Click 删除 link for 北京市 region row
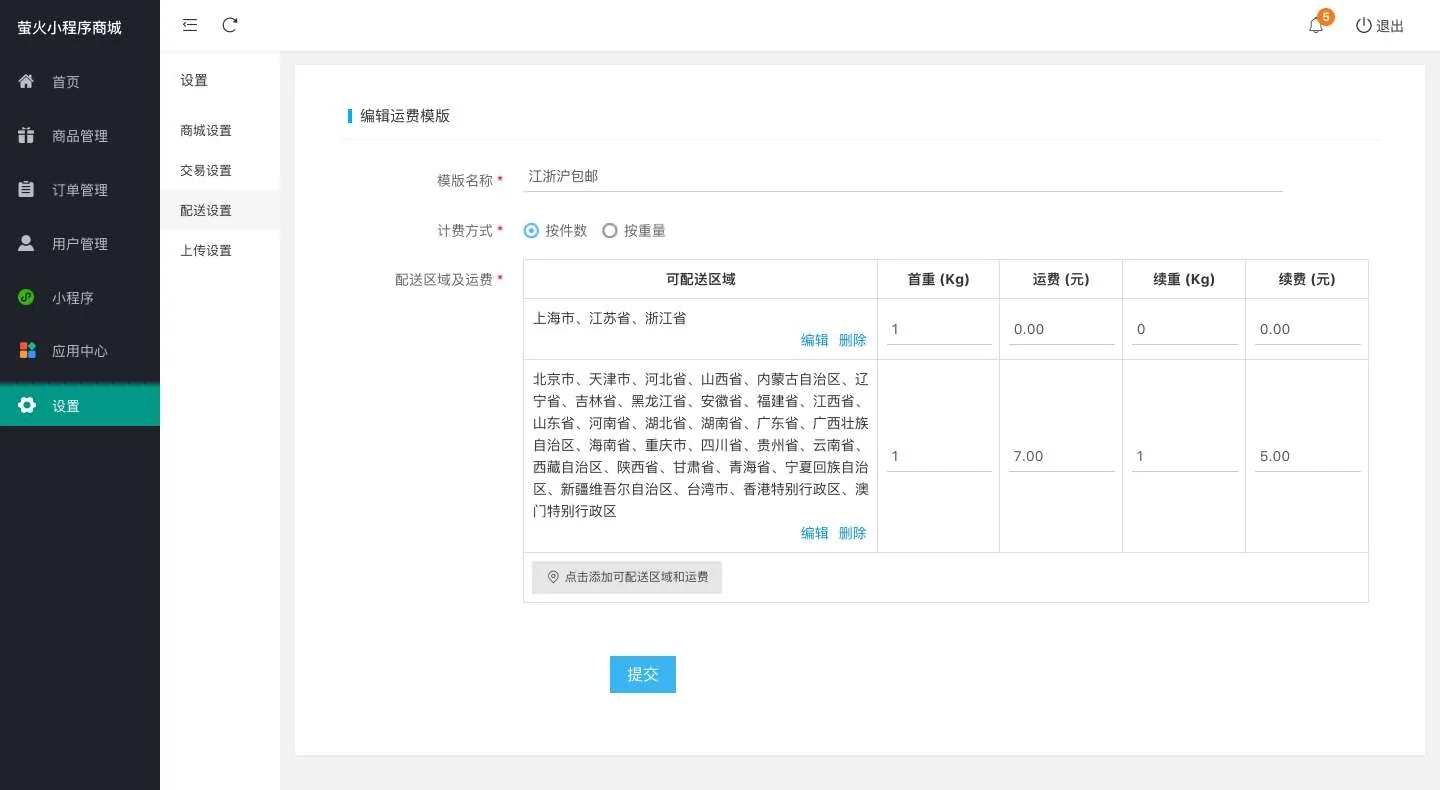1440x790 pixels. coord(853,533)
